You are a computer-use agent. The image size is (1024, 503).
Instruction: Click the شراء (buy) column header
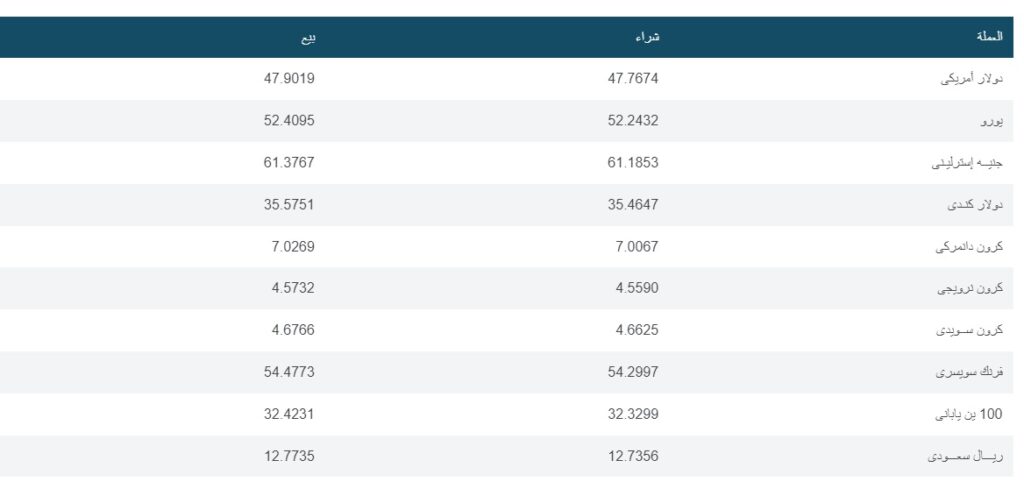pyautogui.click(x=648, y=37)
